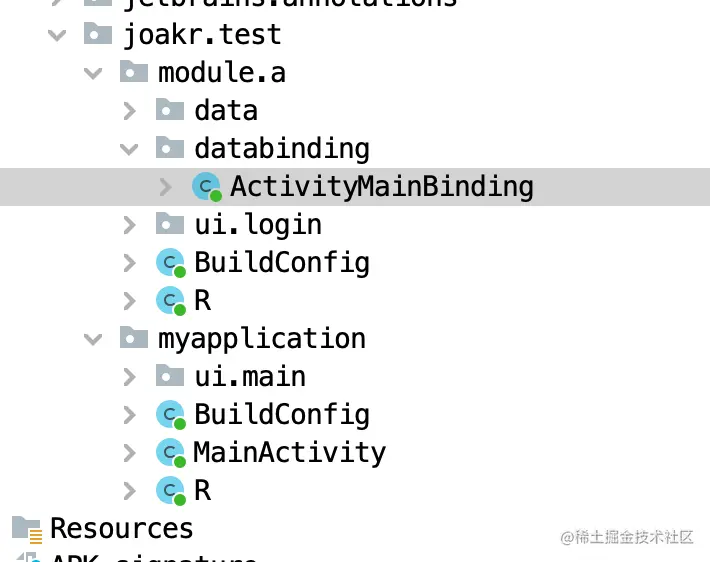
Task: Select the R class under module.a
Action: click(202, 300)
